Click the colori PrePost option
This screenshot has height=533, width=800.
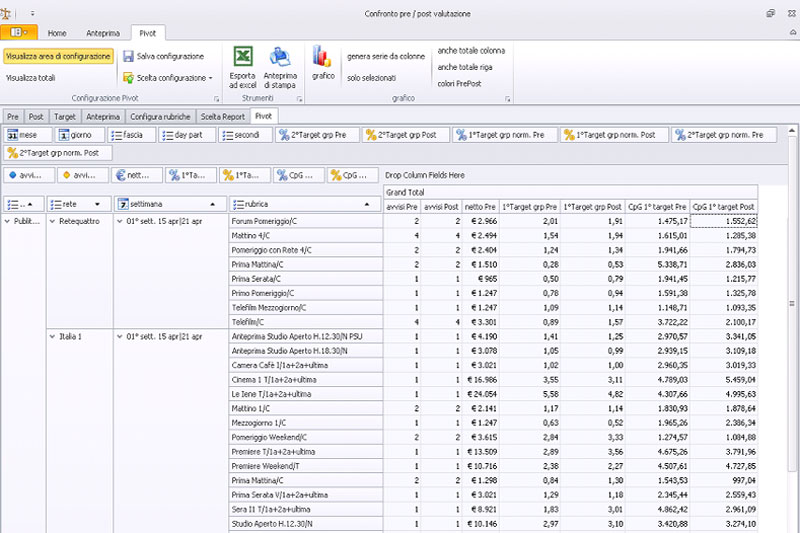(461, 83)
